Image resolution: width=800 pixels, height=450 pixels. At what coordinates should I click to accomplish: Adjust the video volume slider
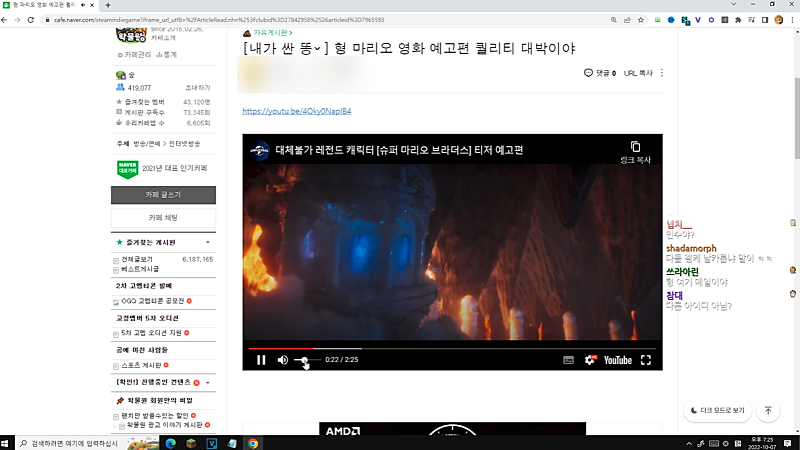[x=306, y=360]
